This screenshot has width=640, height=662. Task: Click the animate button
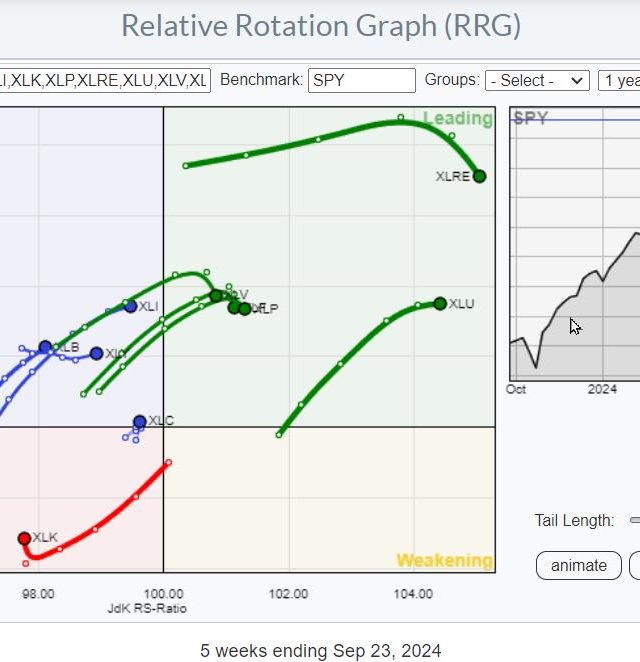point(578,565)
